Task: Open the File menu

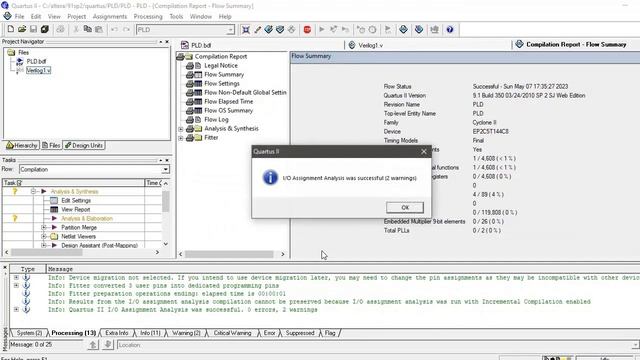Action: tap(20, 16)
